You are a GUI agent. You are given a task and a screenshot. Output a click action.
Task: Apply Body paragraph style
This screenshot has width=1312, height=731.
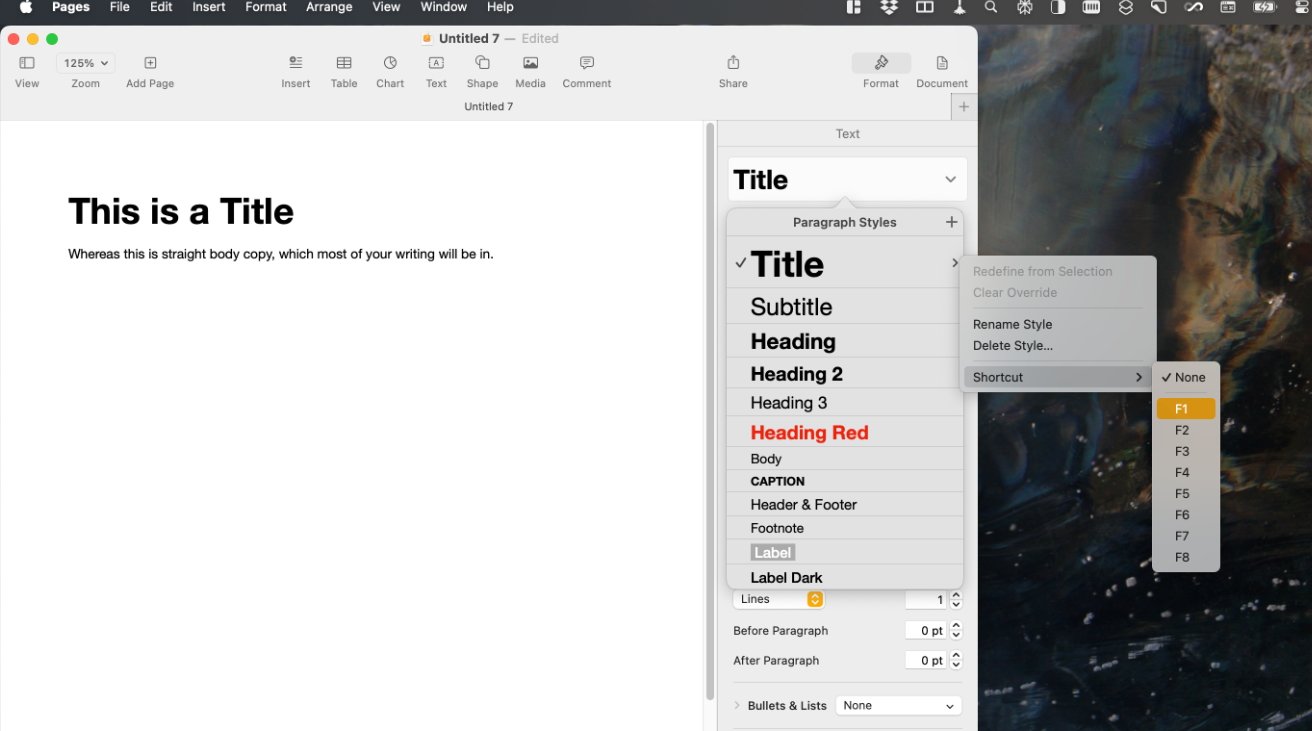[845, 459]
